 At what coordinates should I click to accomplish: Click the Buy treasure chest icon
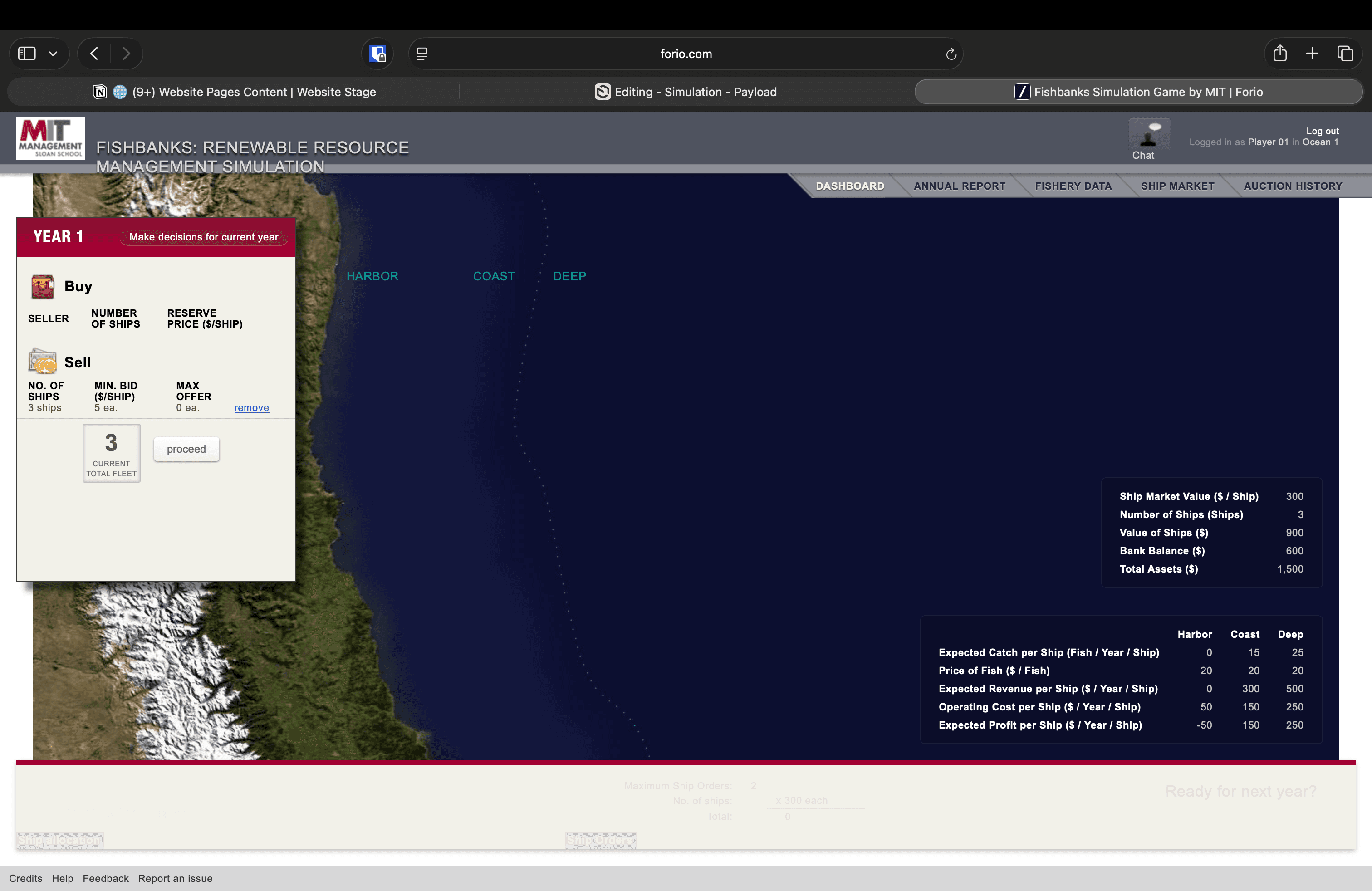coord(42,286)
